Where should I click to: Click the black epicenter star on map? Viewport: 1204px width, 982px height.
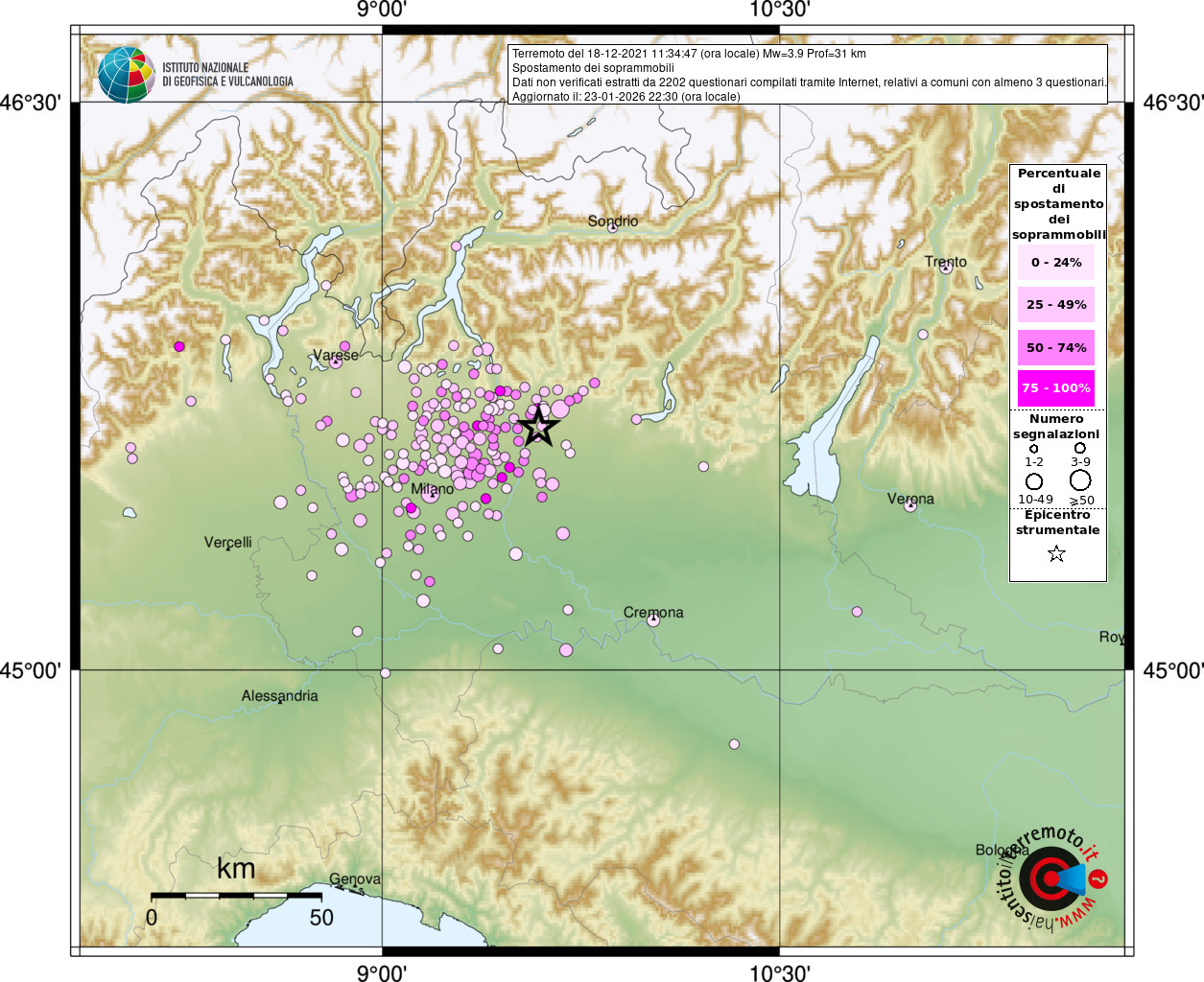[x=539, y=426]
